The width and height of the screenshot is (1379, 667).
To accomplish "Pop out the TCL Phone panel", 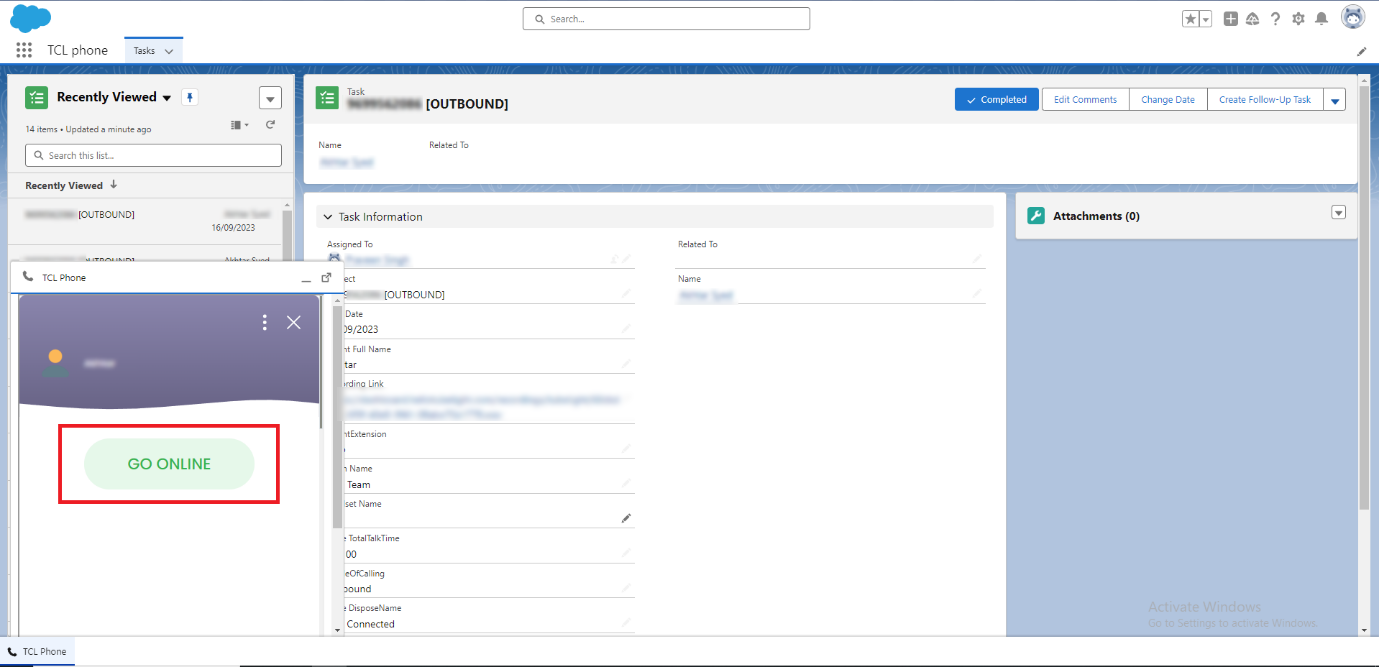I will point(326,278).
